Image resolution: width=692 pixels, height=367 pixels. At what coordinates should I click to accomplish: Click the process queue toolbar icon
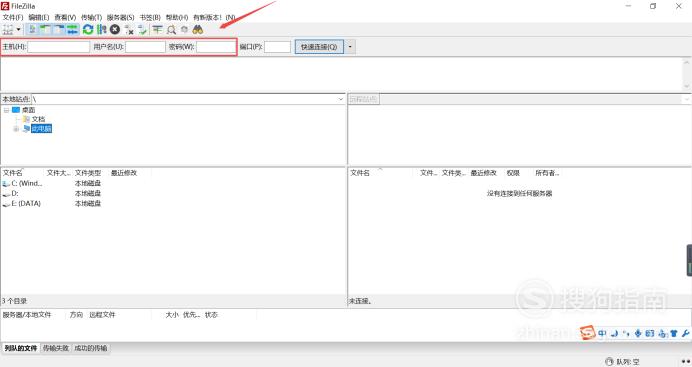pyautogui.click(x=102, y=30)
